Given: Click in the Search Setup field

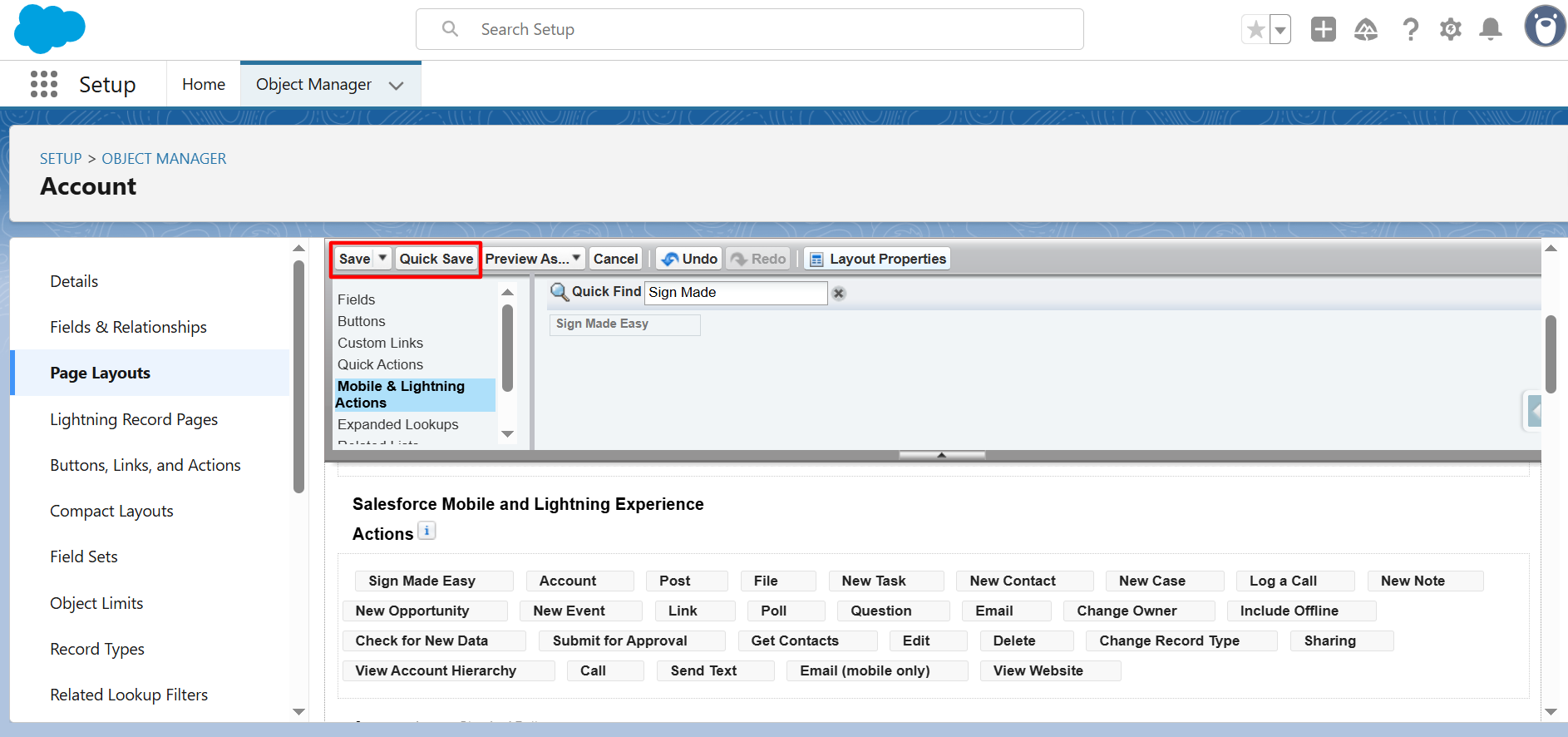Looking at the screenshot, I should tap(748, 29).
